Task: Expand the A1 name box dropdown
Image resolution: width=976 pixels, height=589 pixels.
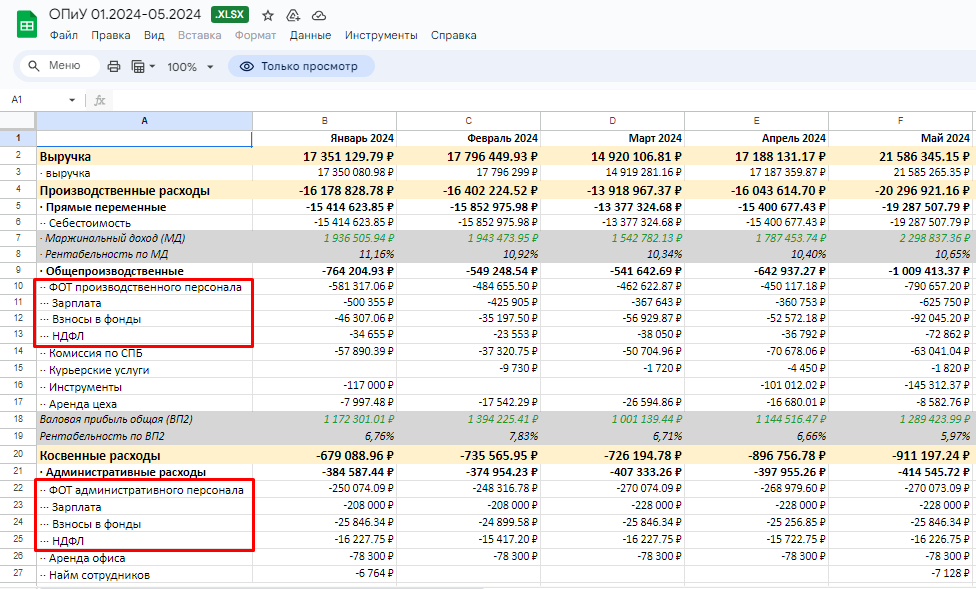Action: tap(72, 100)
